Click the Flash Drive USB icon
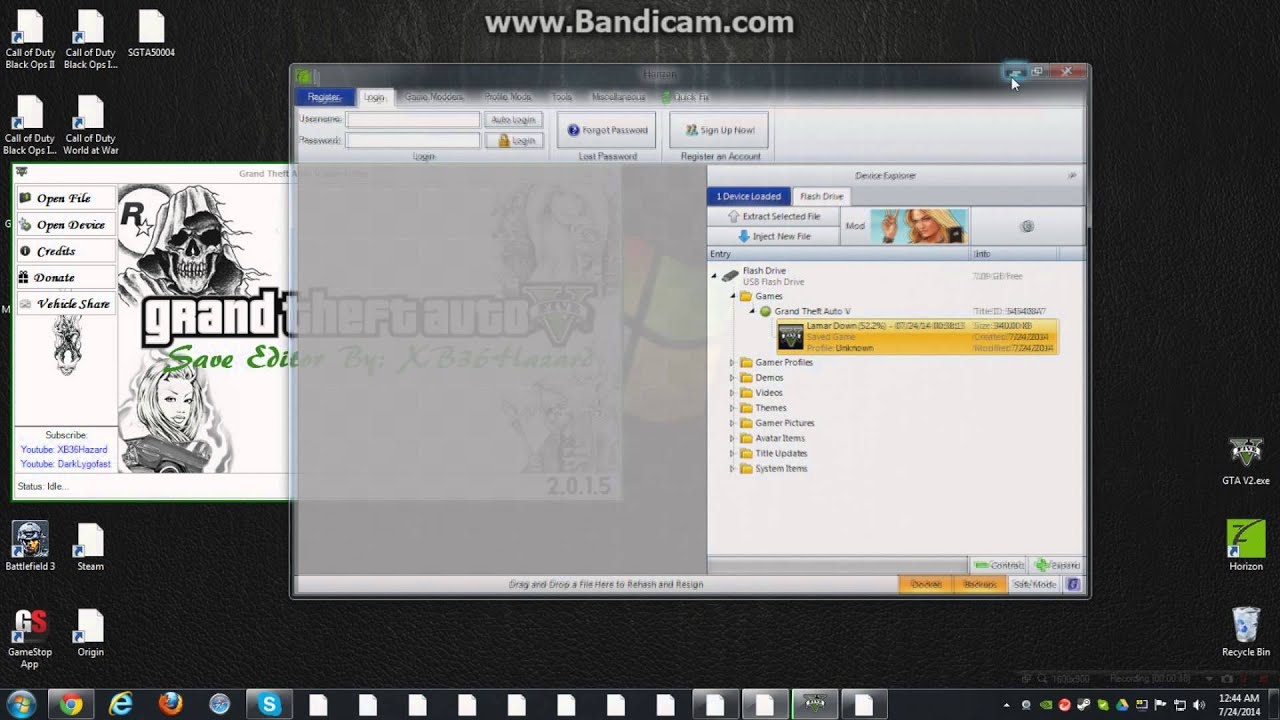Image resolution: width=1280 pixels, height=720 pixels. [731, 275]
